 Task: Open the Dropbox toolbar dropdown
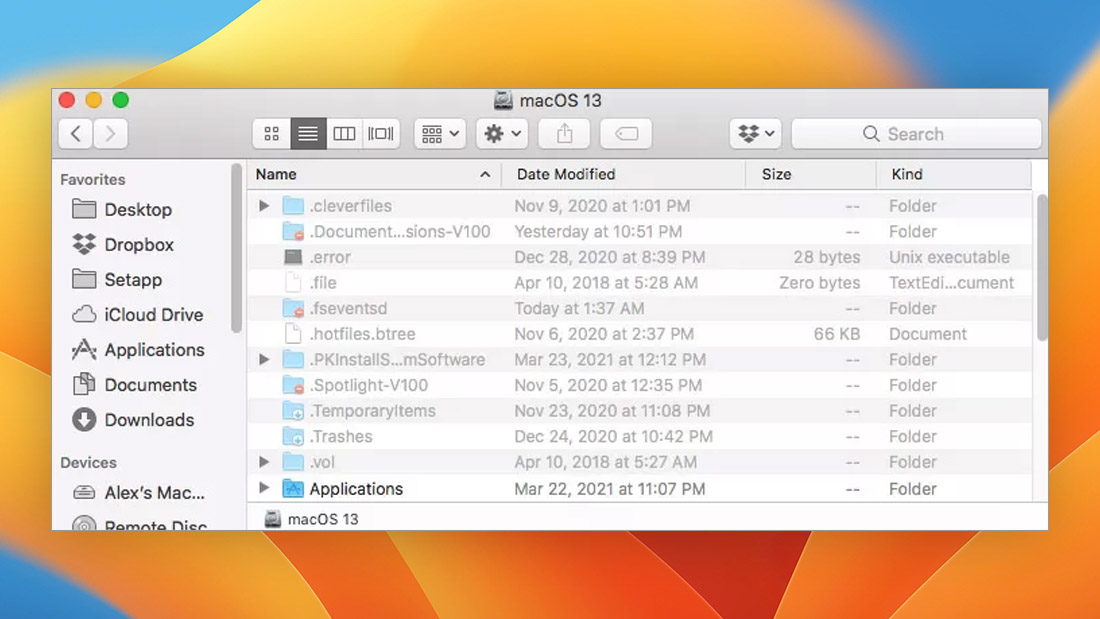coord(756,133)
